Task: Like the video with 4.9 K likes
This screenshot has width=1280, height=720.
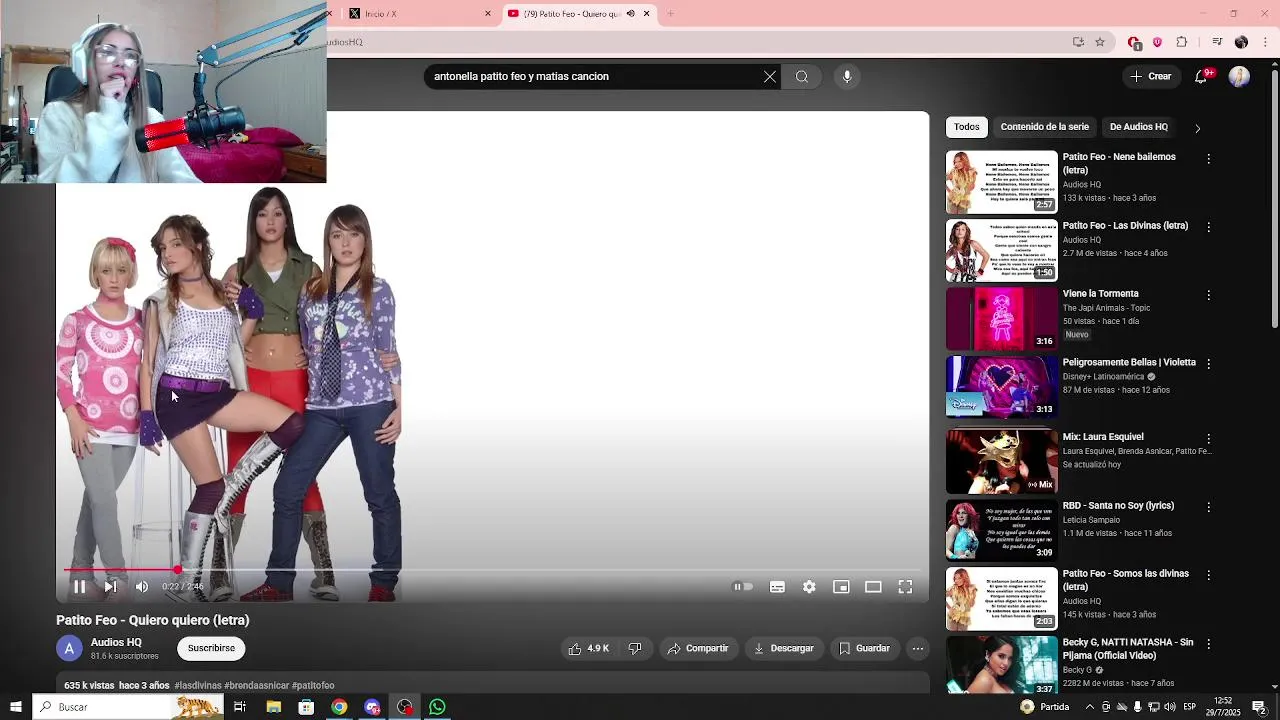Action: point(588,648)
